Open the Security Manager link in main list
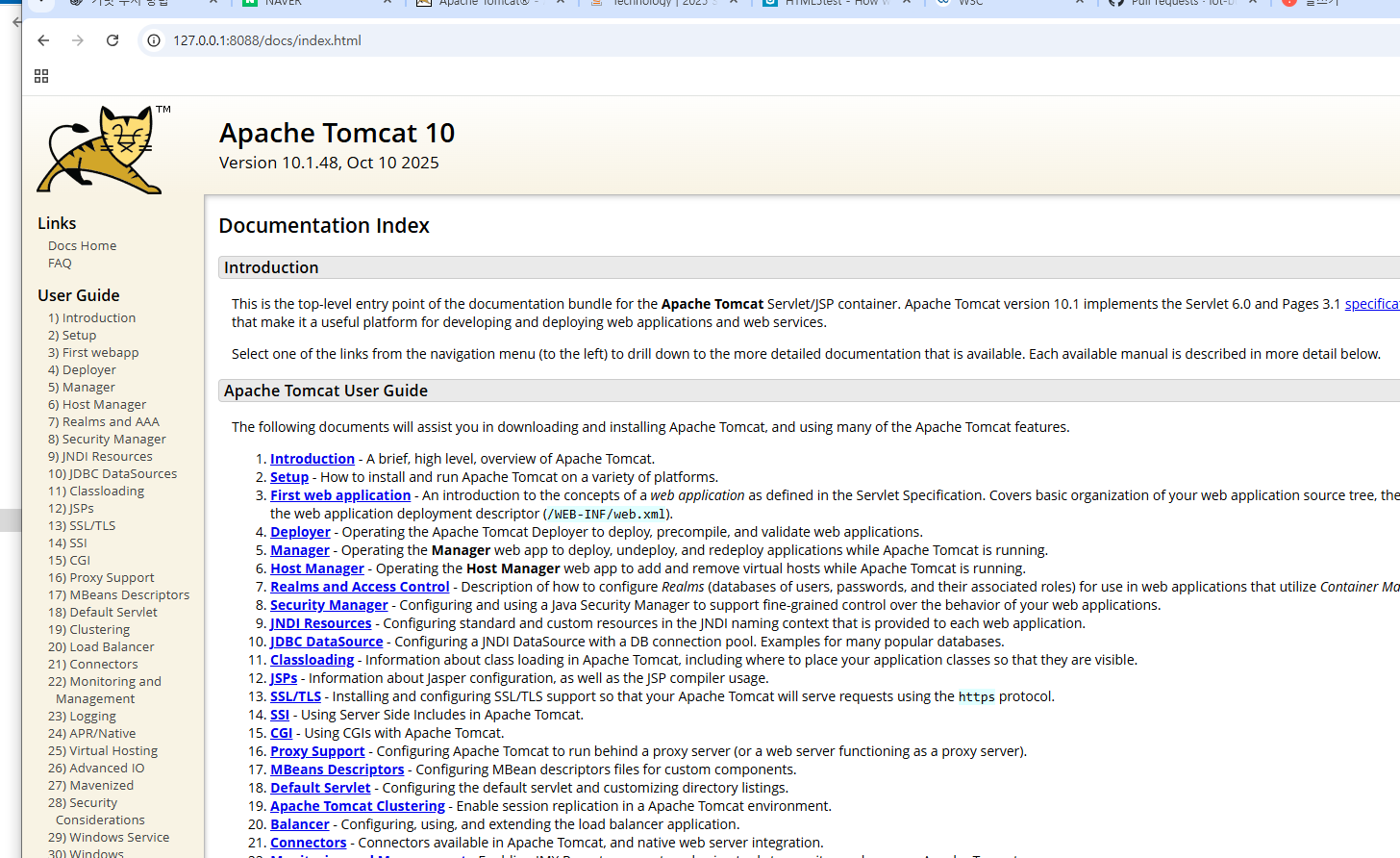 click(329, 605)
